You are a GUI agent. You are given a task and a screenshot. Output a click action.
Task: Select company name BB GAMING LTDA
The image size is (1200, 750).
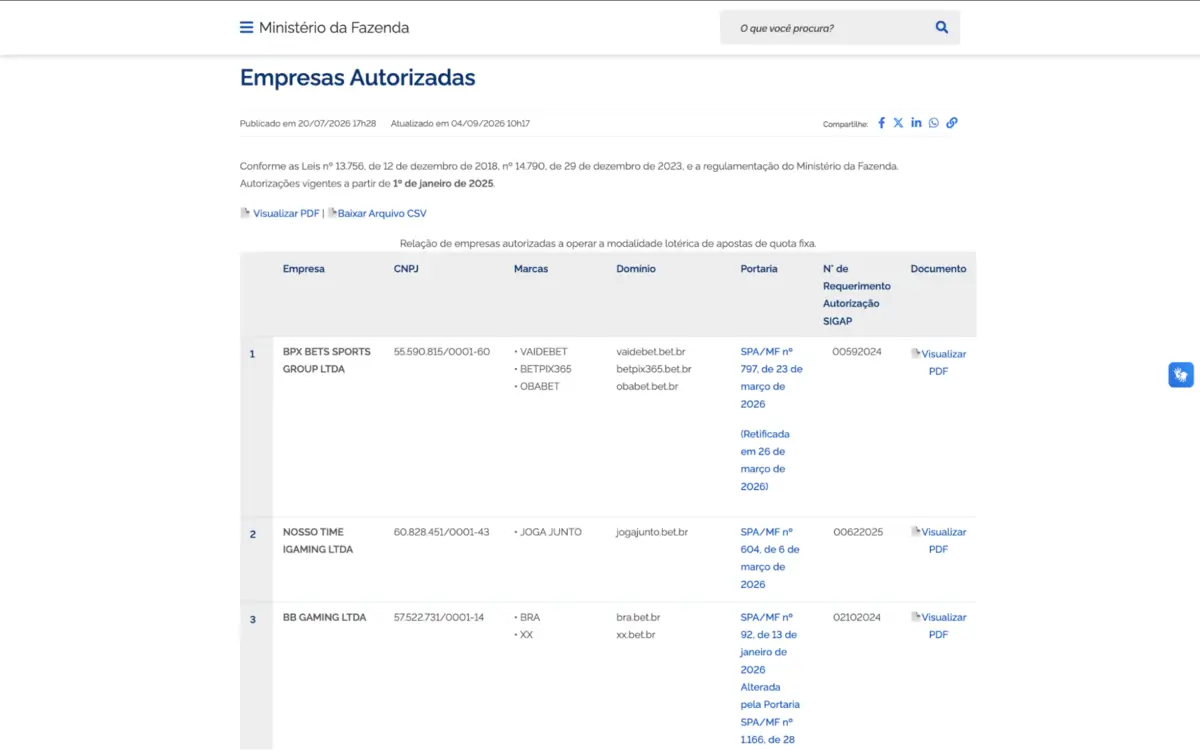coord(325,617)
